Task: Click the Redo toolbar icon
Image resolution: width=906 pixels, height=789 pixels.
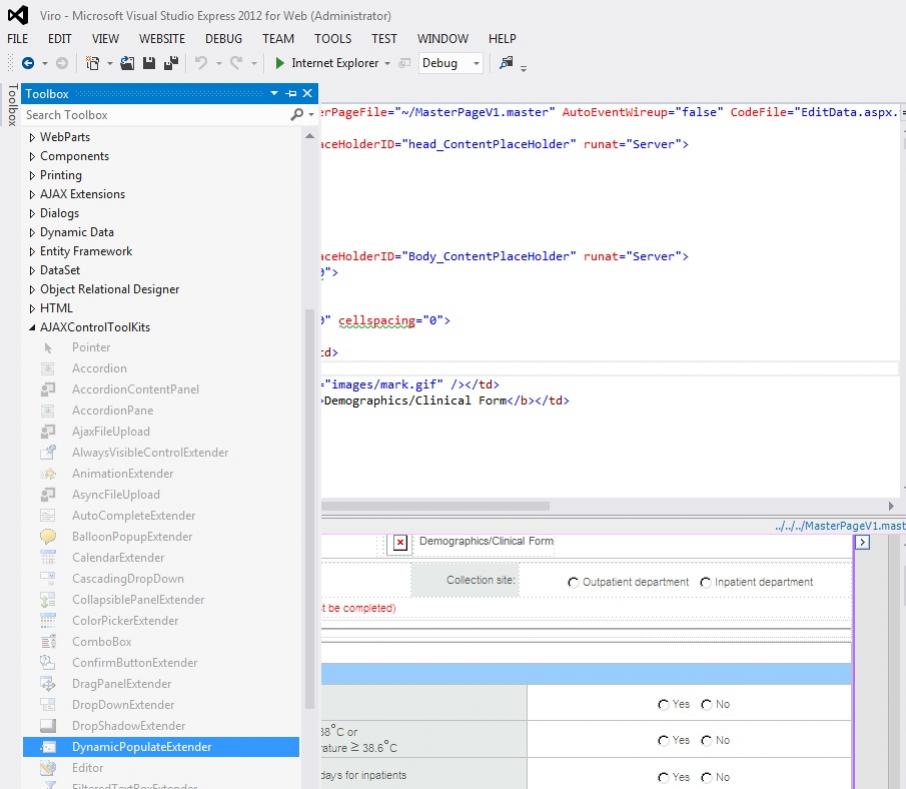Action: (x=236, y=62)
